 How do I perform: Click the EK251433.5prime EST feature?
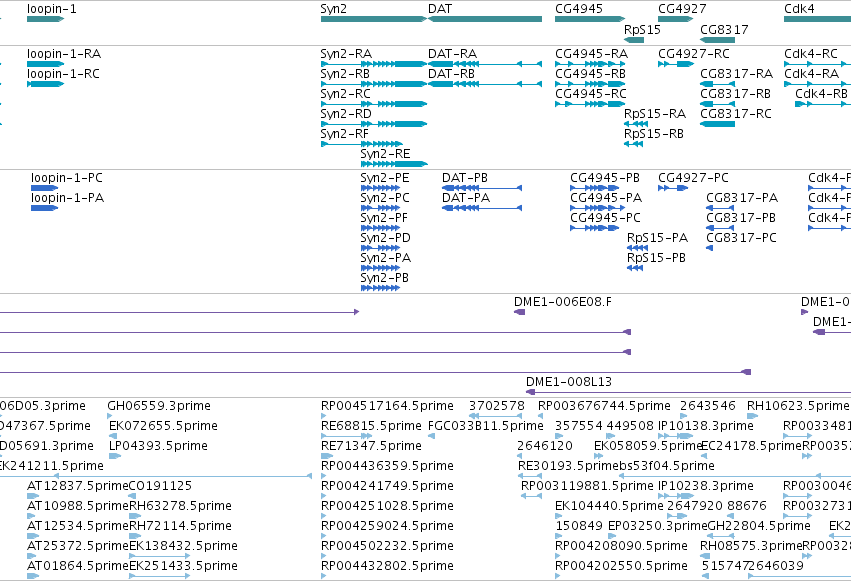coord(160,576)
